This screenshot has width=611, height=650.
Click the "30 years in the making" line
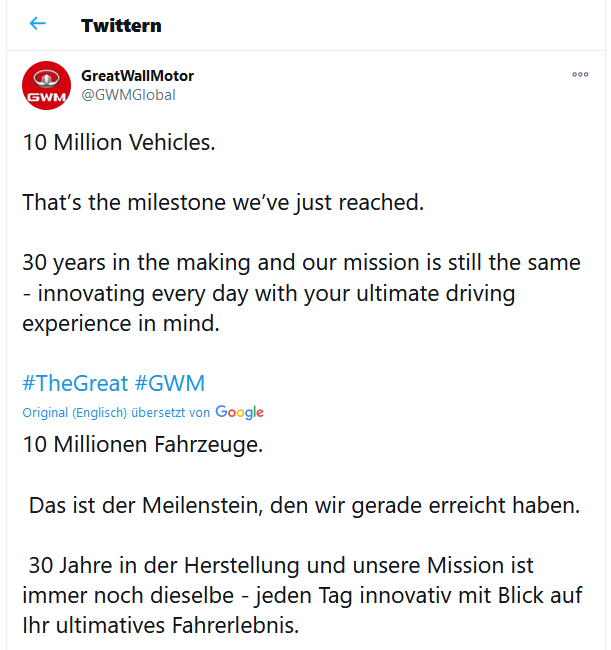(x=301, y=262)
